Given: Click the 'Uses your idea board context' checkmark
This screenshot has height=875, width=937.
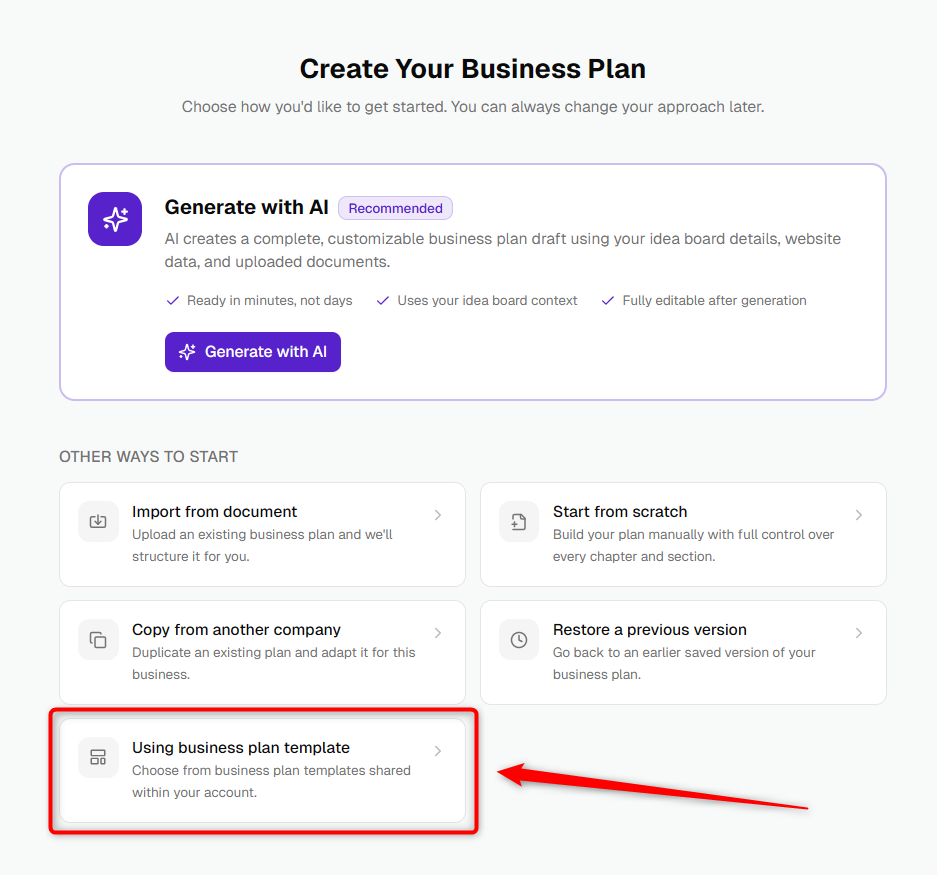Looking at the screenshot, I should (383, 301).
